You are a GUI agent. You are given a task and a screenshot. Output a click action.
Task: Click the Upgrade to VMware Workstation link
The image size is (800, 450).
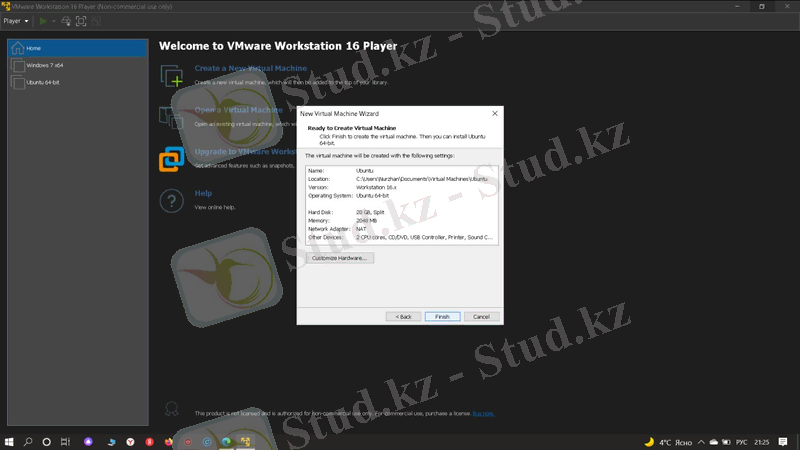(x=245, y=152)
